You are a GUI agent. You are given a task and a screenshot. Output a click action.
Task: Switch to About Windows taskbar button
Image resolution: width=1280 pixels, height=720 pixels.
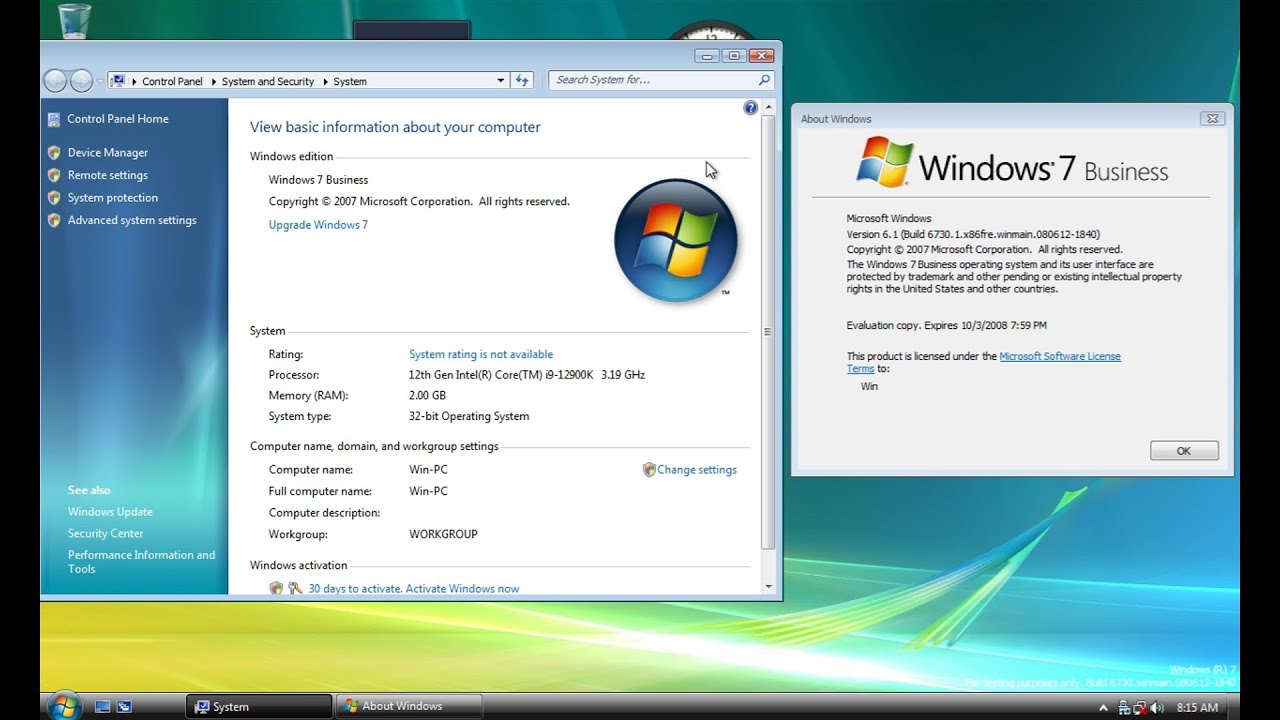[x=409, y=706]
